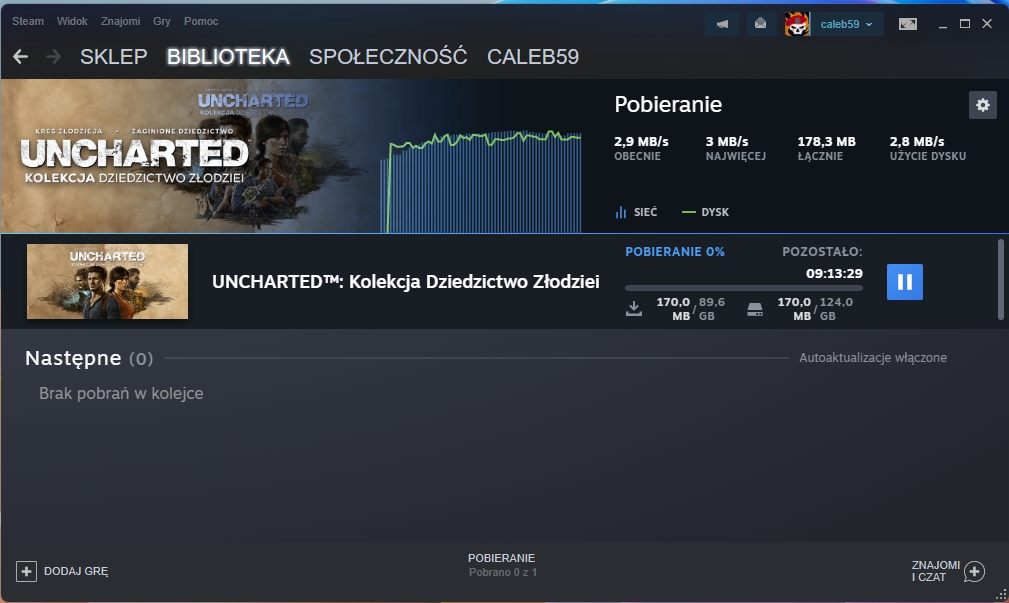Click the plus icon beside DODAJ GRĘ
This screenshot has width=1009, height=603.
26,571
